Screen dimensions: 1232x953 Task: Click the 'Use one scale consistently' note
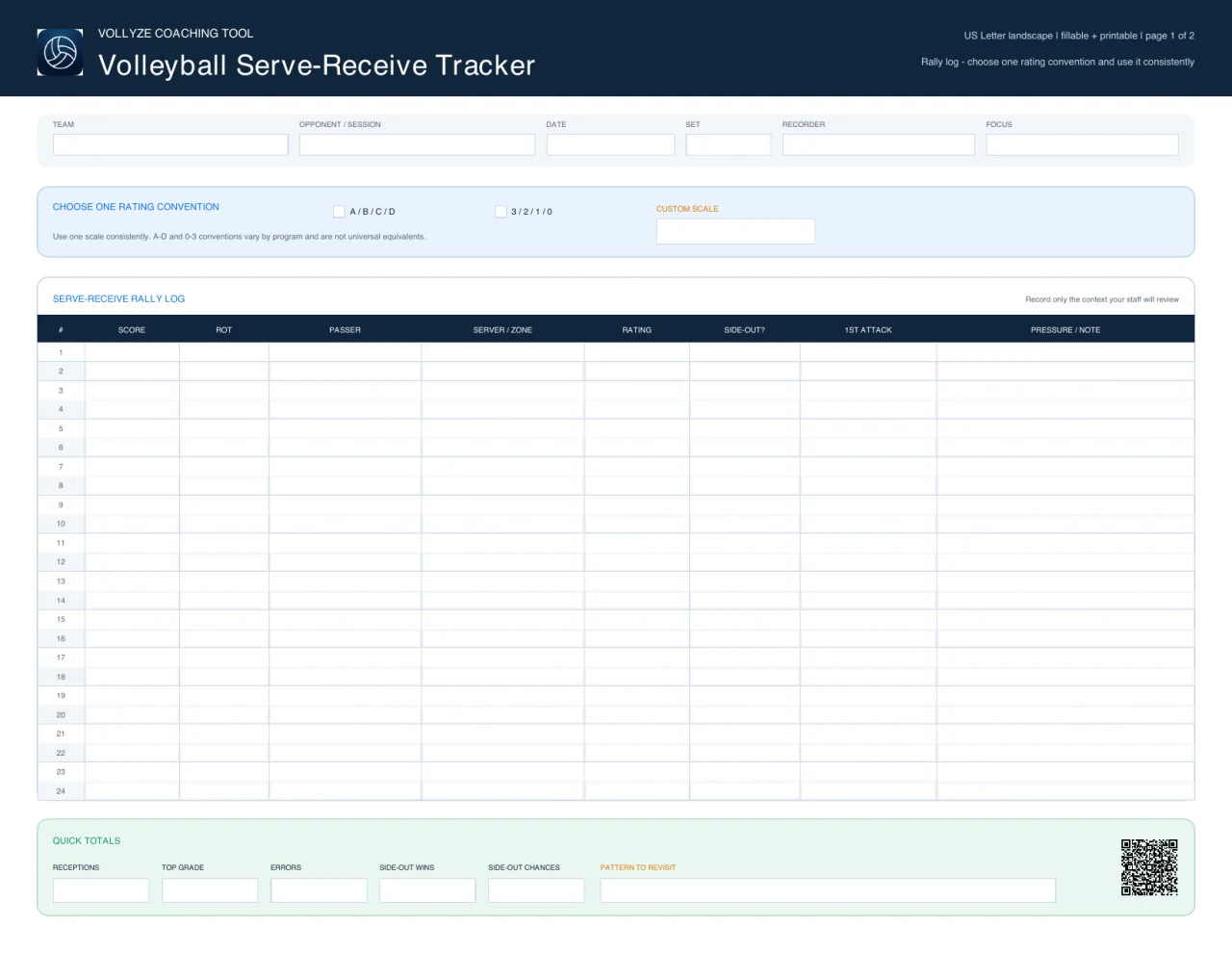(239, 237)
